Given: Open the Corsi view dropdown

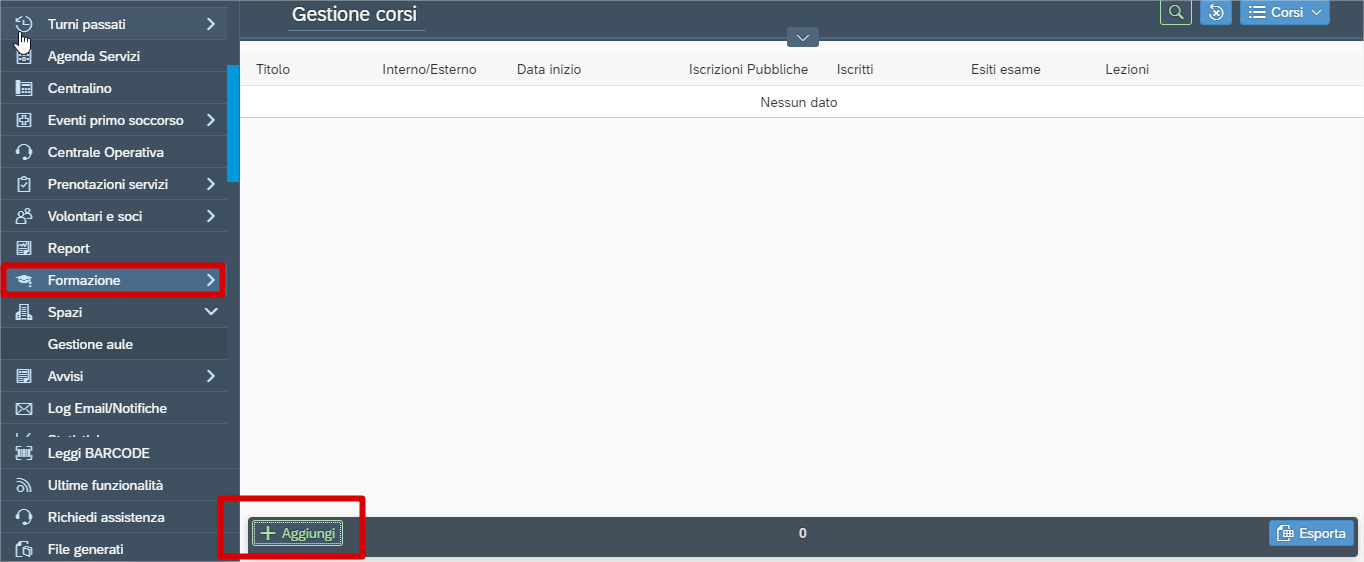Looking at the screenshot, I should (x=1285, y=12).
